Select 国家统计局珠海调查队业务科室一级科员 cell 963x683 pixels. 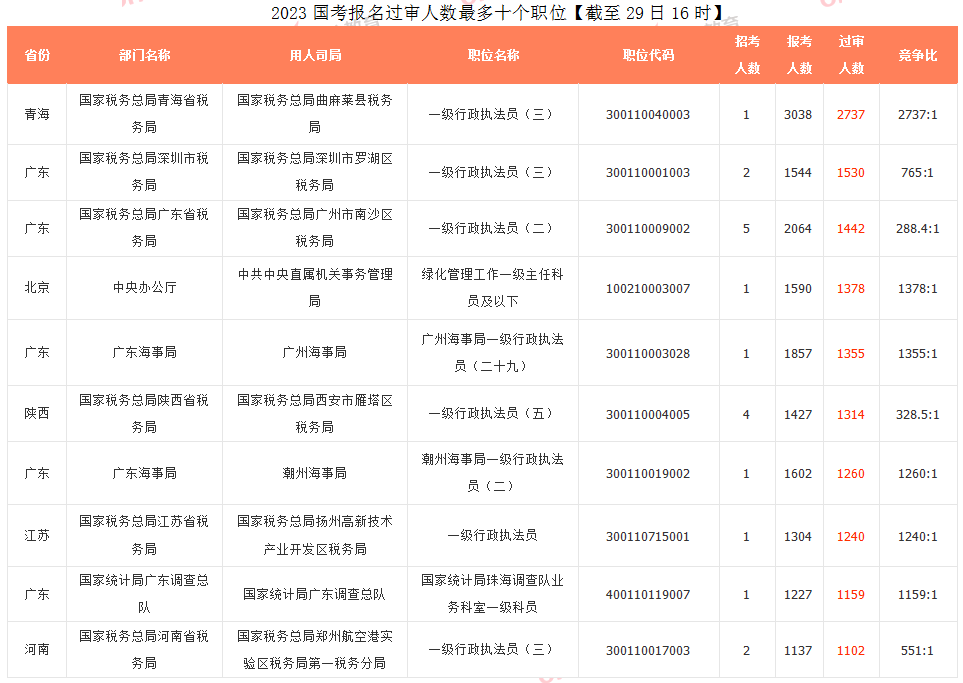point(493,594)
